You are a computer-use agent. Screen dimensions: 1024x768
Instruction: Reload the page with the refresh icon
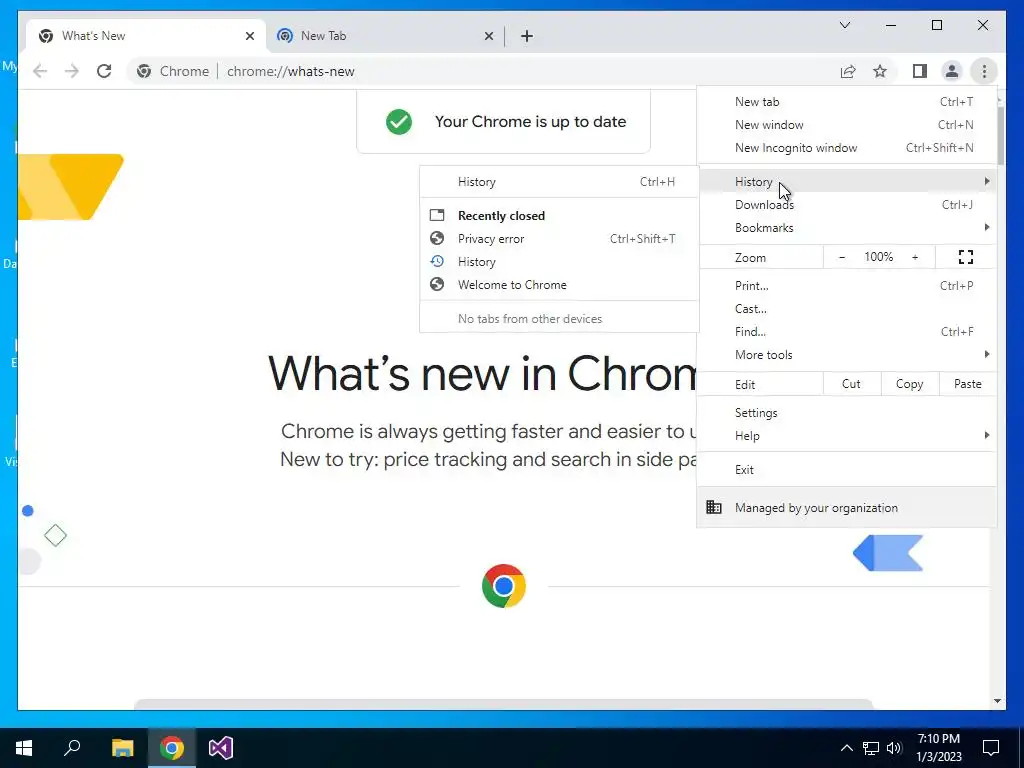pos(104,71)
